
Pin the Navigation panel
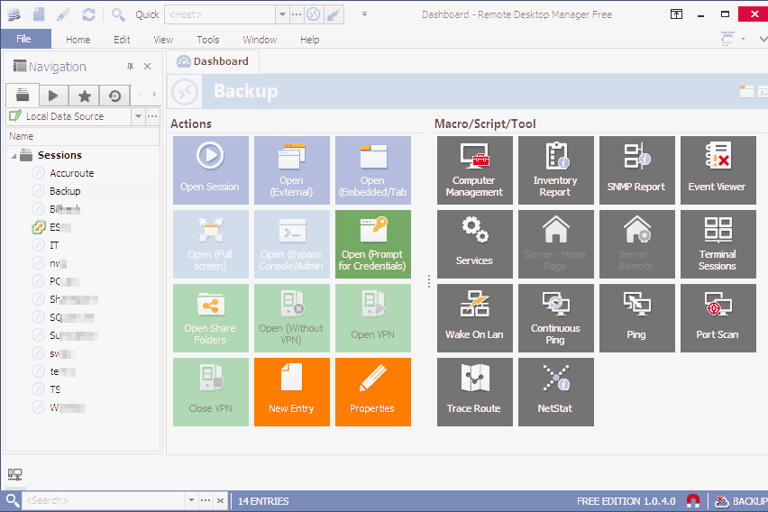[130, 66]
